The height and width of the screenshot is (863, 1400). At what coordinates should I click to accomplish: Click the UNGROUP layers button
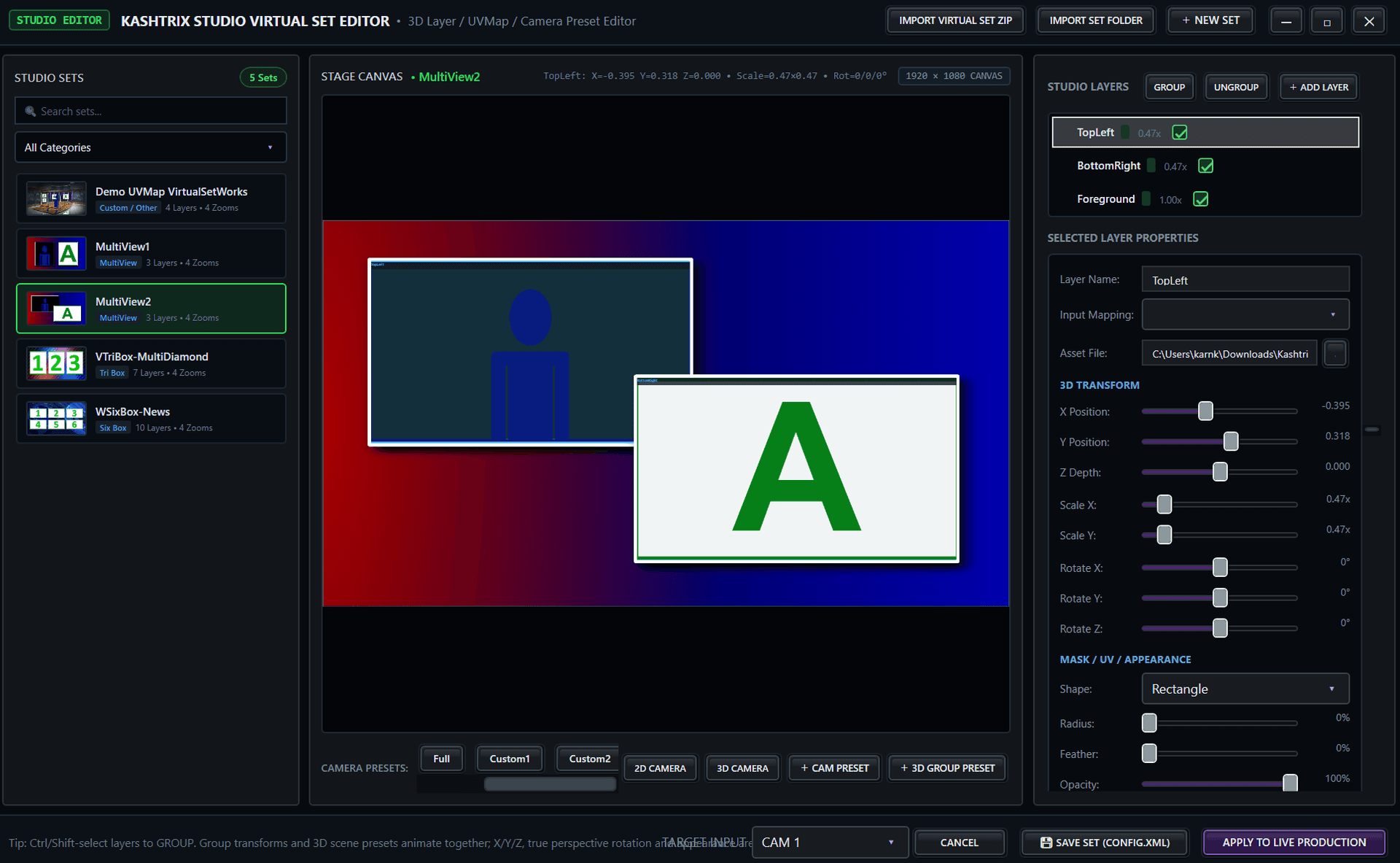point(1236,87)
